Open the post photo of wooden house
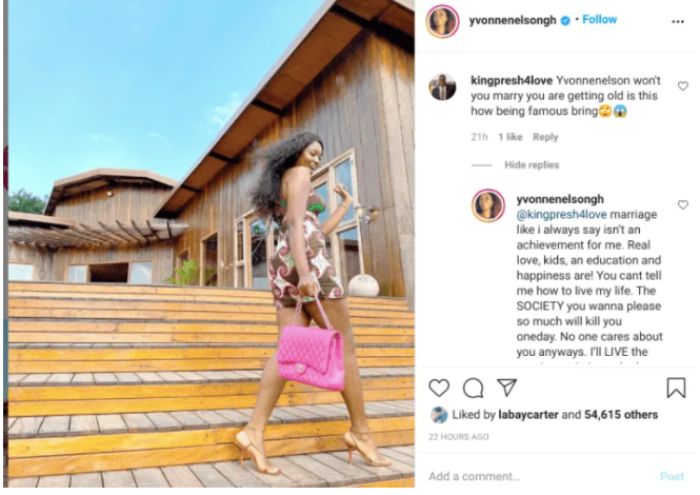This screenshot has height=495, width=700. point(211,244)
